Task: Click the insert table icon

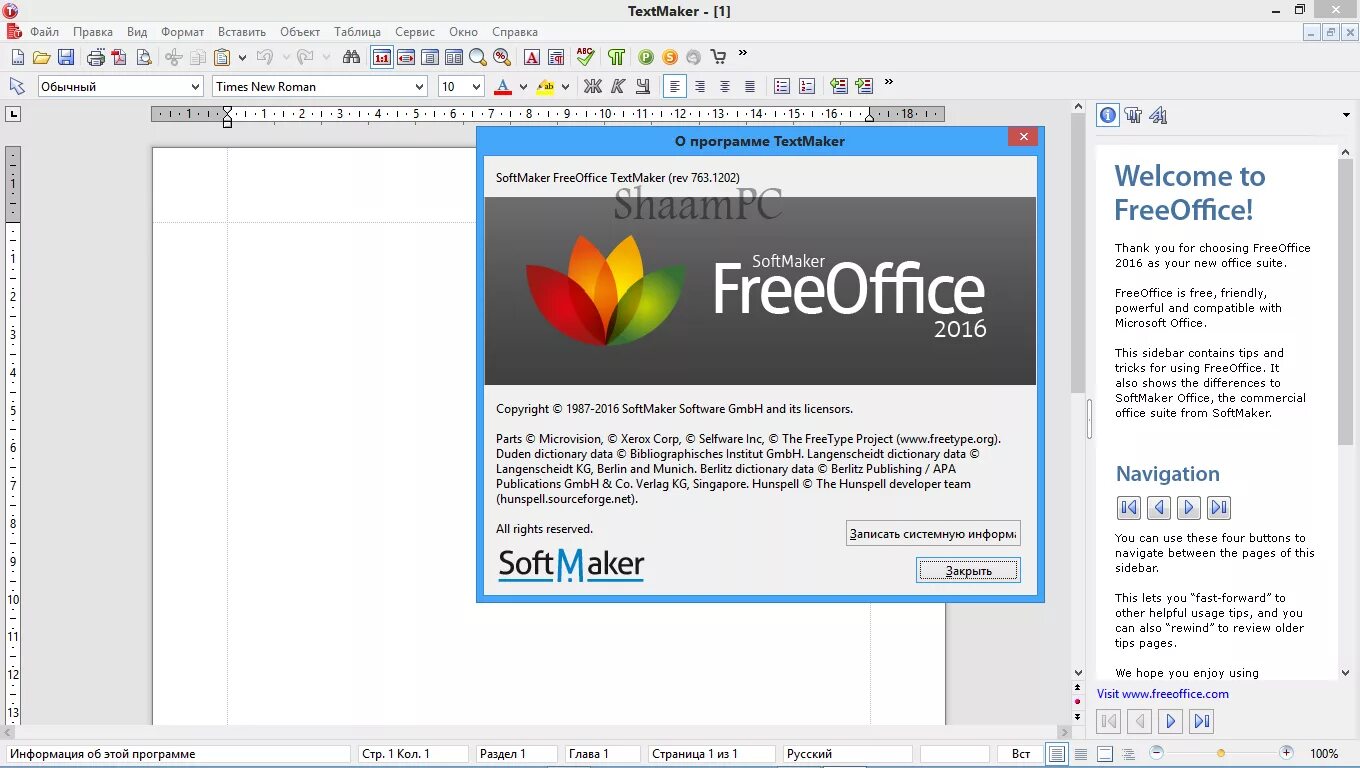Action: [x=453, y=57]
